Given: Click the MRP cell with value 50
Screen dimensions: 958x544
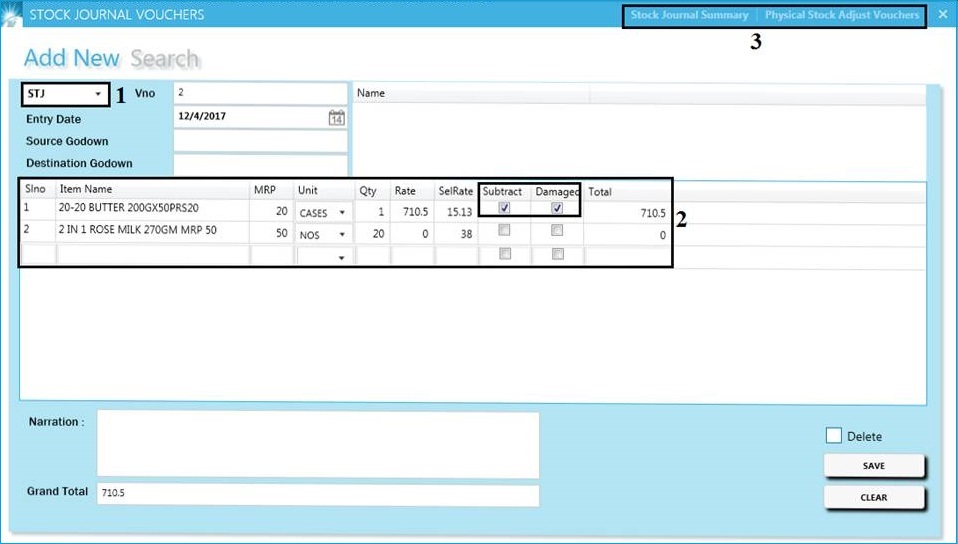Looking at the screenshot, I should (x=271, y=233).
